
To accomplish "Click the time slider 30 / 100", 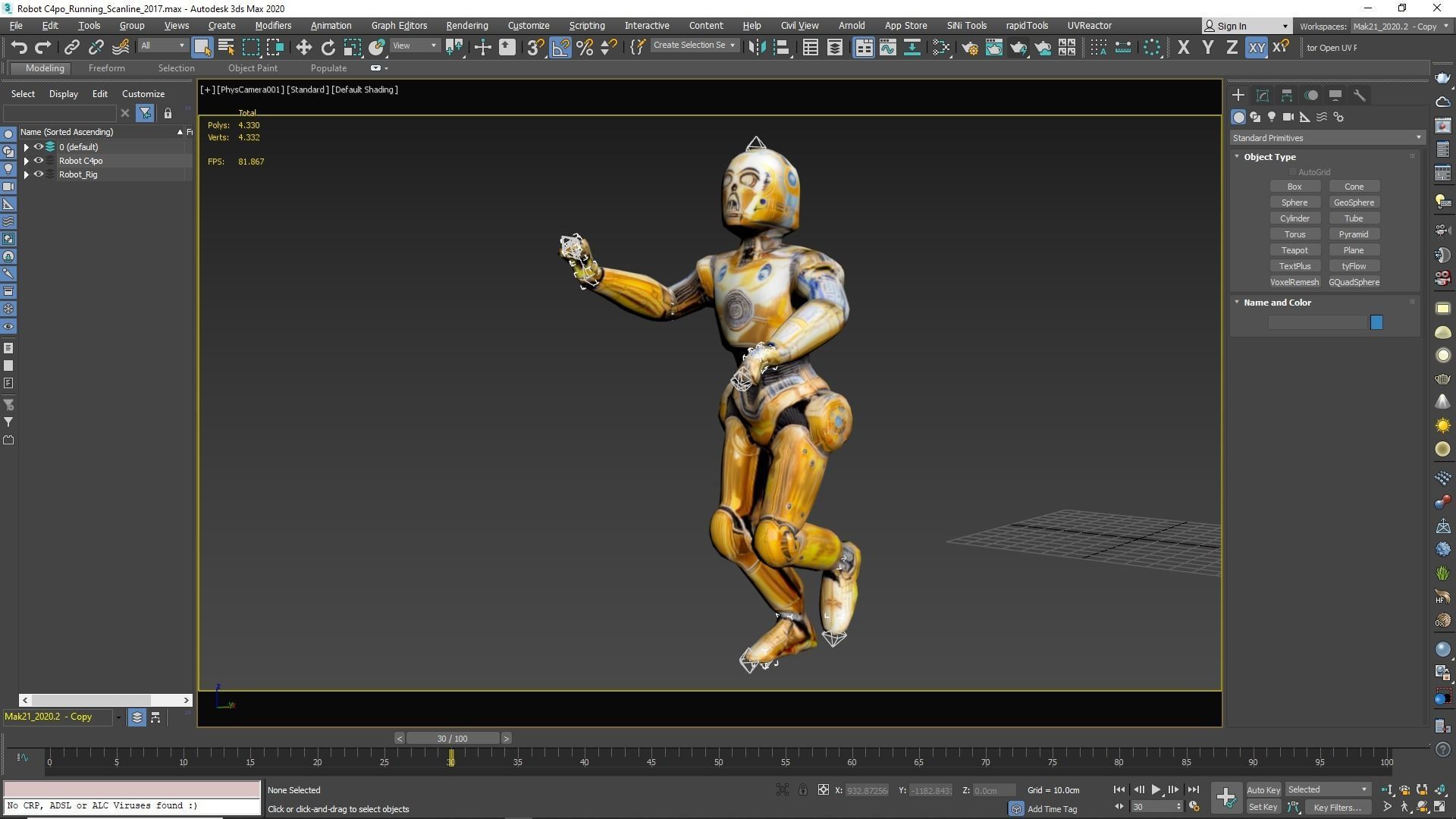I will click(453, 739).
